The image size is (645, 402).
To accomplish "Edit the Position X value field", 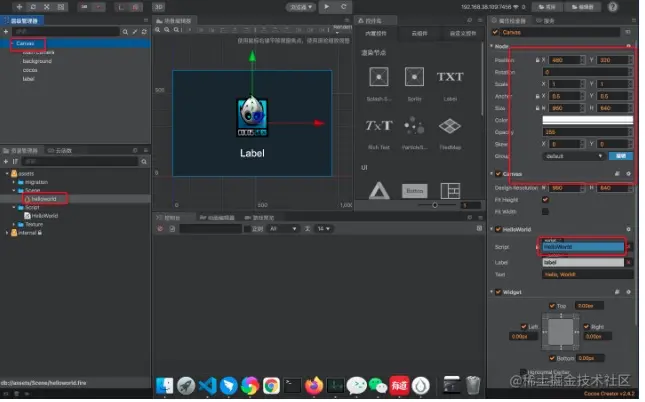I will (566, 60).
